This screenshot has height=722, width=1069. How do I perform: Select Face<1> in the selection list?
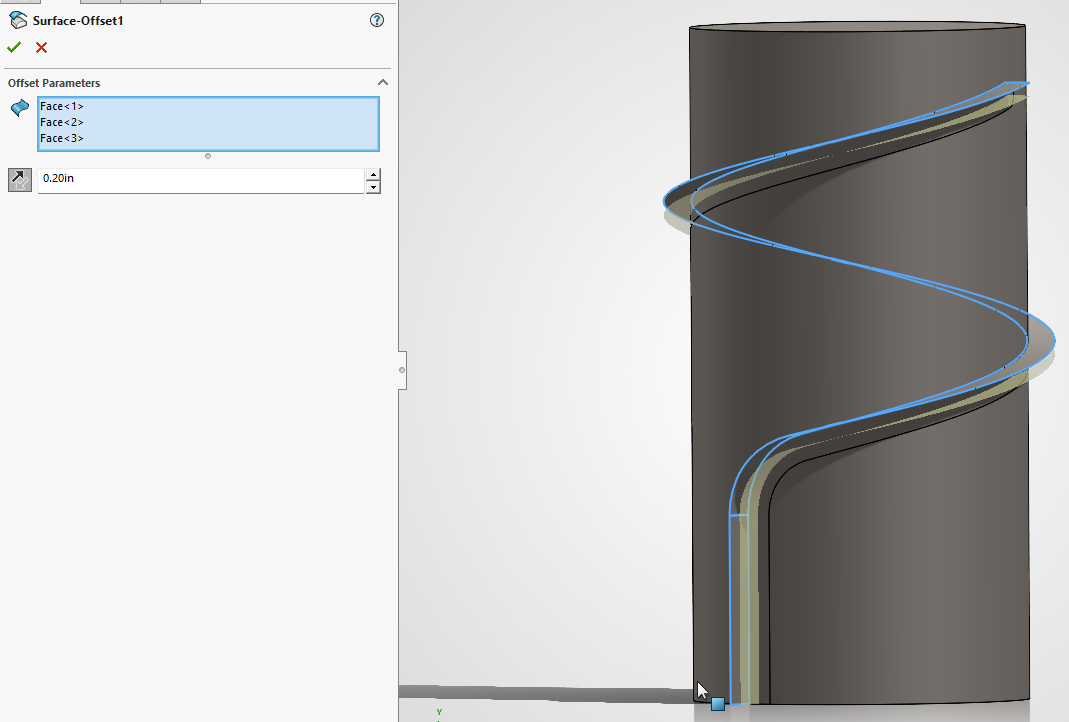61,106
